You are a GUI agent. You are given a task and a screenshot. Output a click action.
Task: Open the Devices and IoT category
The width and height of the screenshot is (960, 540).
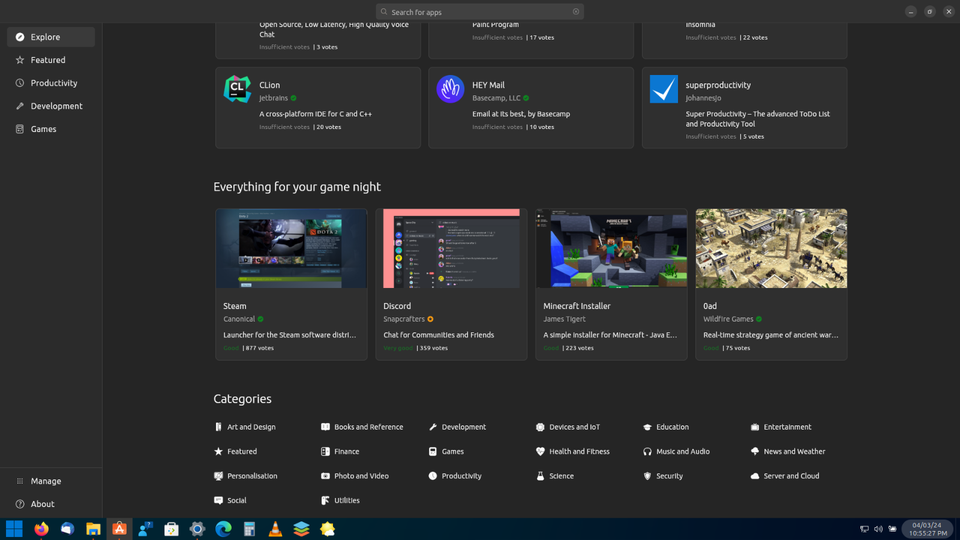[x=568, y=427]
